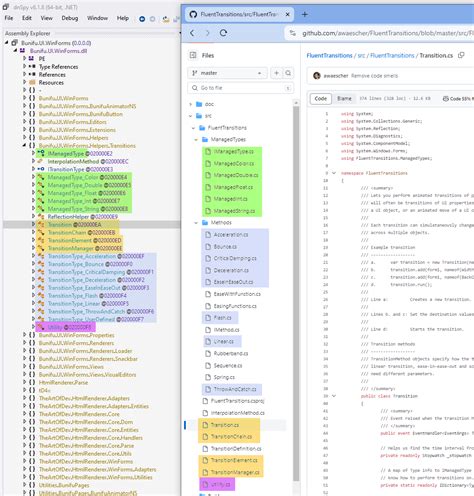474x496 pixels.
Task: Collapse public class Transition code fold
Action: point(334,396)
